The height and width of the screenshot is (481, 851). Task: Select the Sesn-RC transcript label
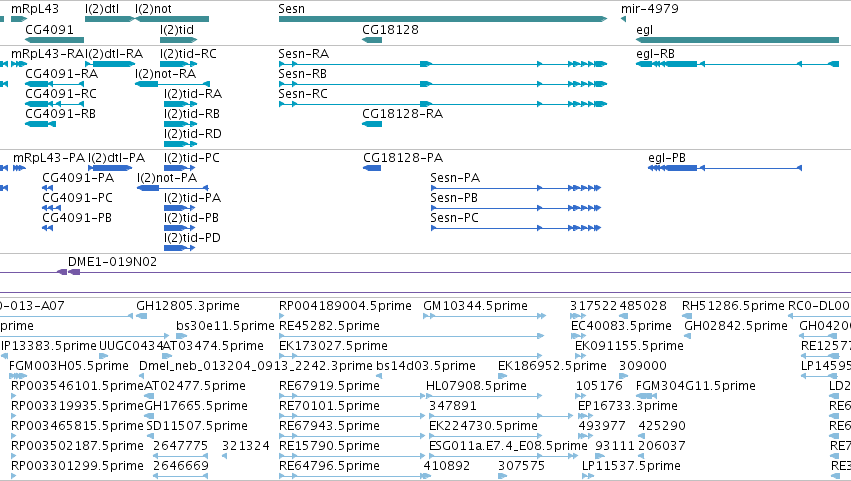[x=303, y=94]
